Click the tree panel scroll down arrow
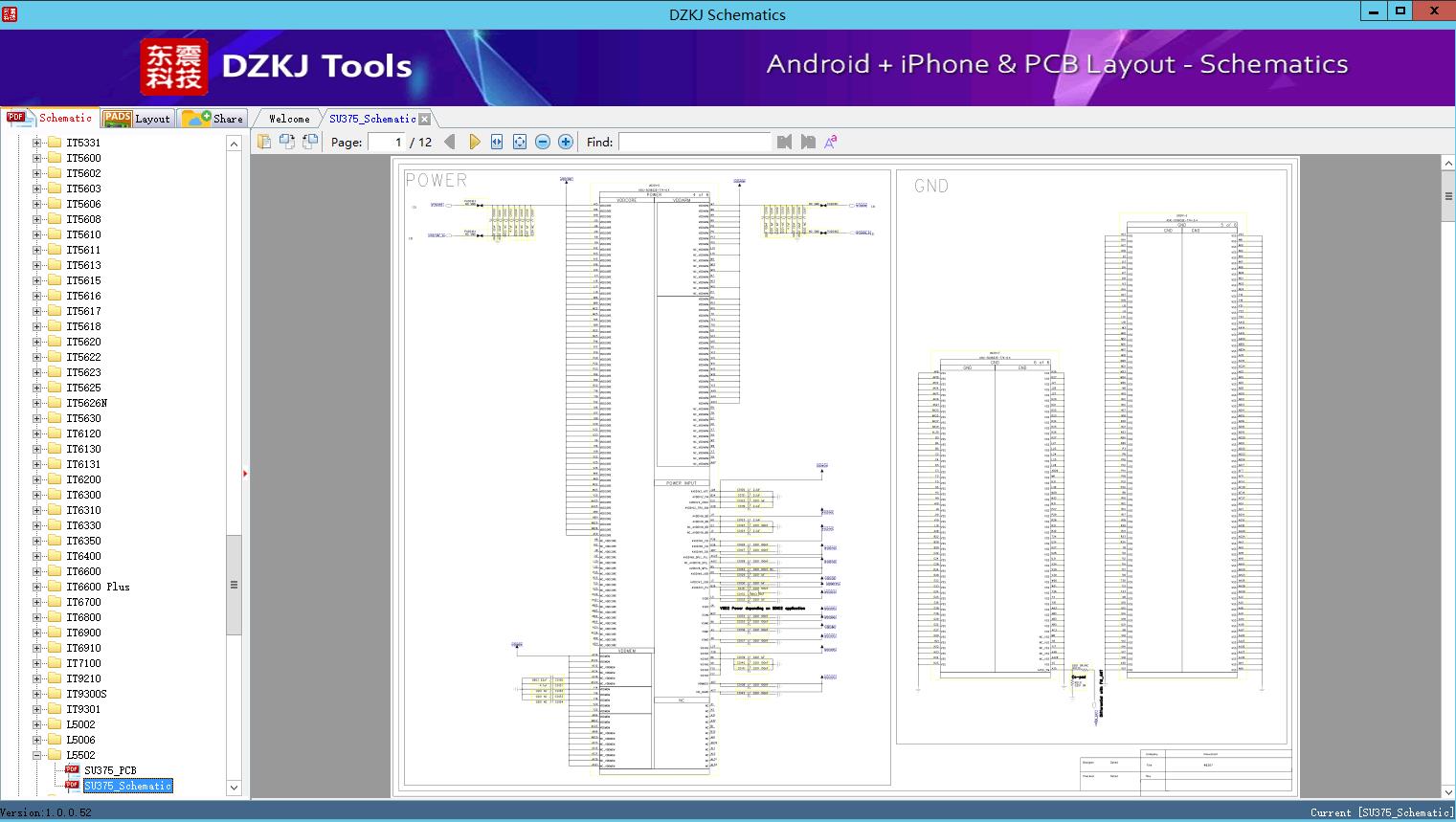The height and width of the screenshot is (822, 1456). (x=234, y=788)
